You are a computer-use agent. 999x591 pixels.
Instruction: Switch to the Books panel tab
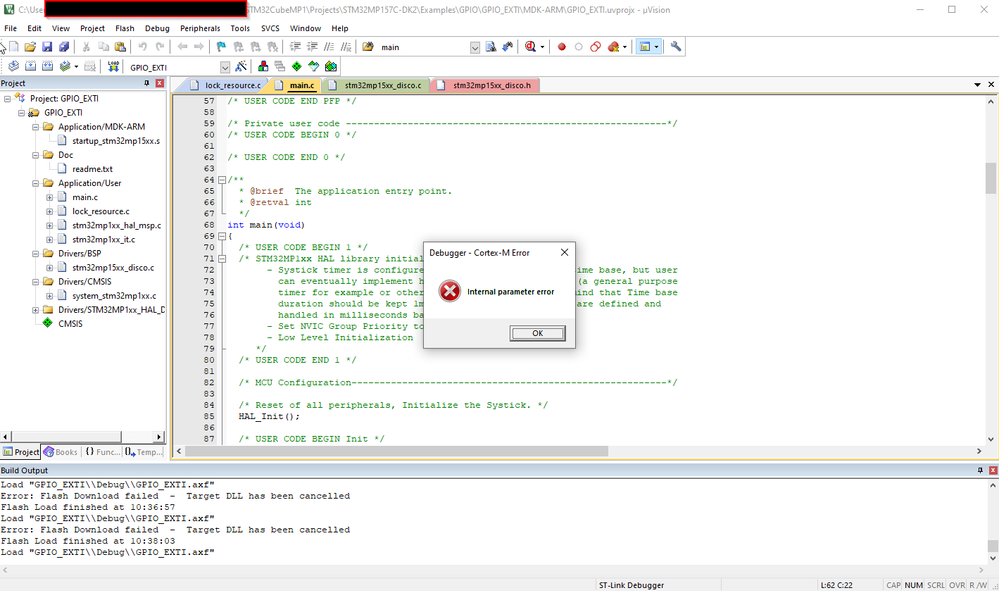(x=61, y=452)
